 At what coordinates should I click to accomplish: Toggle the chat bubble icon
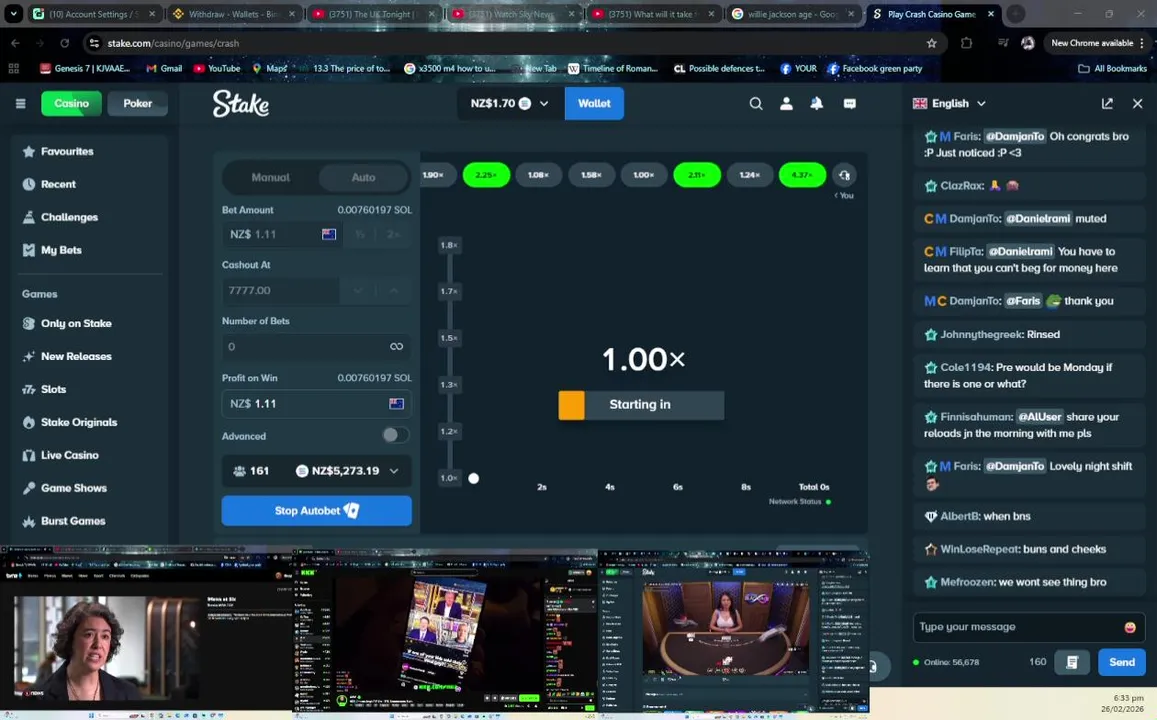coord(849,103)
